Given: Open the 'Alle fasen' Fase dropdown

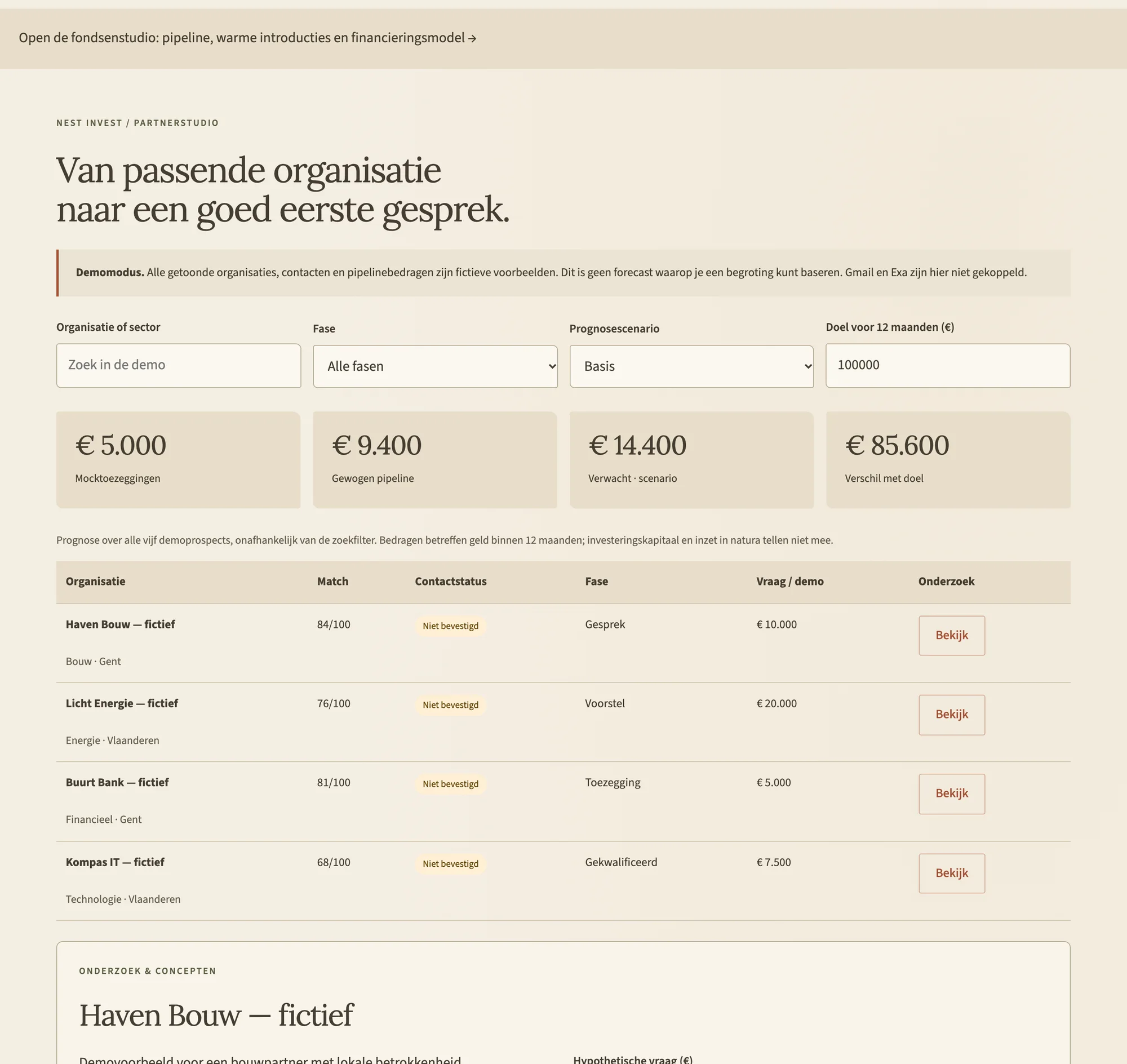Looking at the screenshot, I should tap(435, 366).
